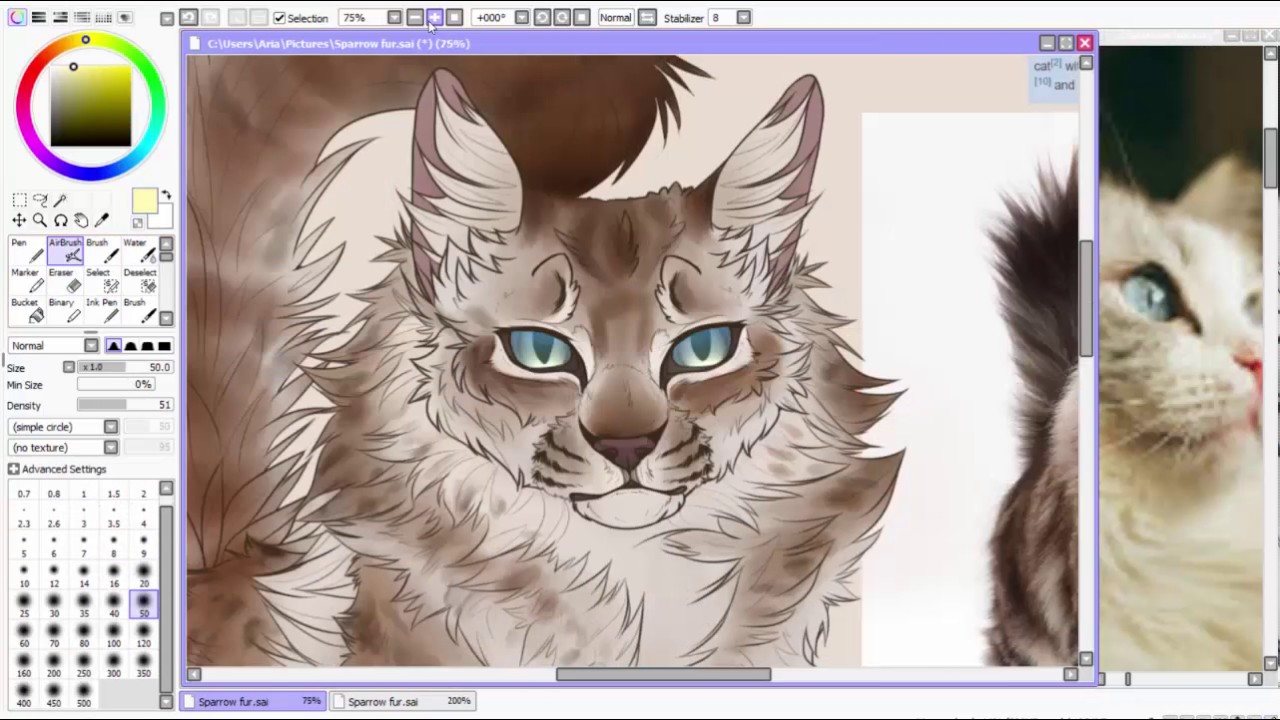
Task: Select the Ink Pen tool
Action: [x=100, y=311]
